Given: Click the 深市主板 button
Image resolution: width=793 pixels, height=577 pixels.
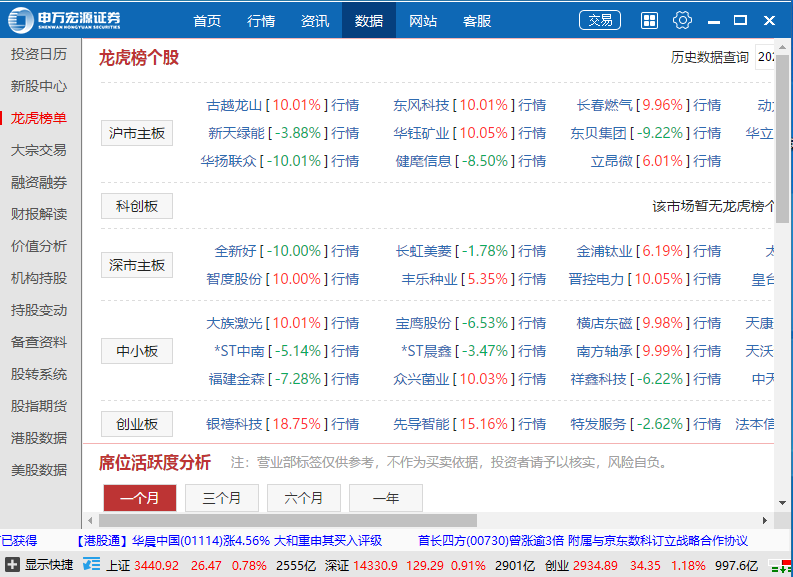Looking at the screenshot, I should point(137,265).
